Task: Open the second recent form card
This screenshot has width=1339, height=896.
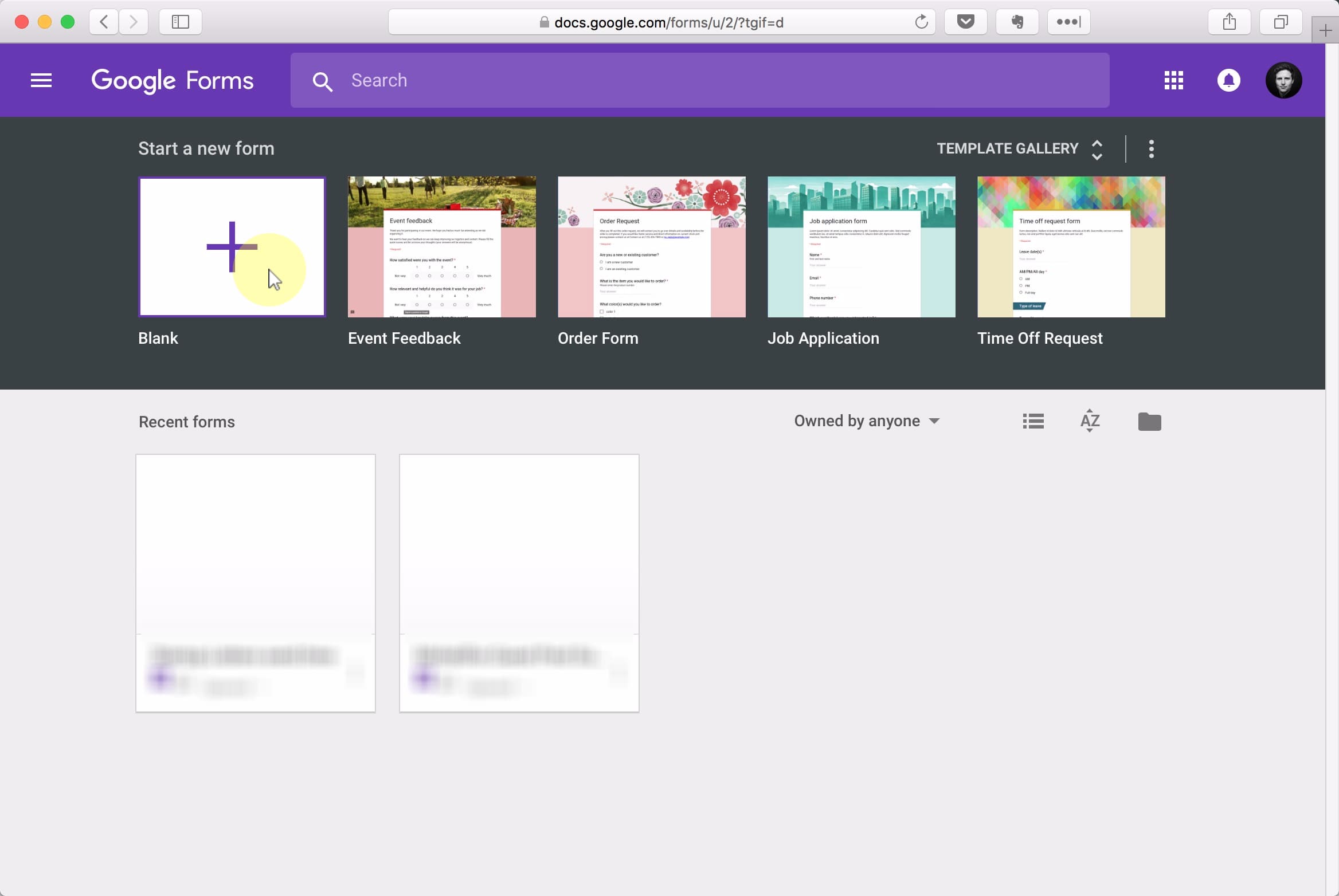Action: pos(519,583)
